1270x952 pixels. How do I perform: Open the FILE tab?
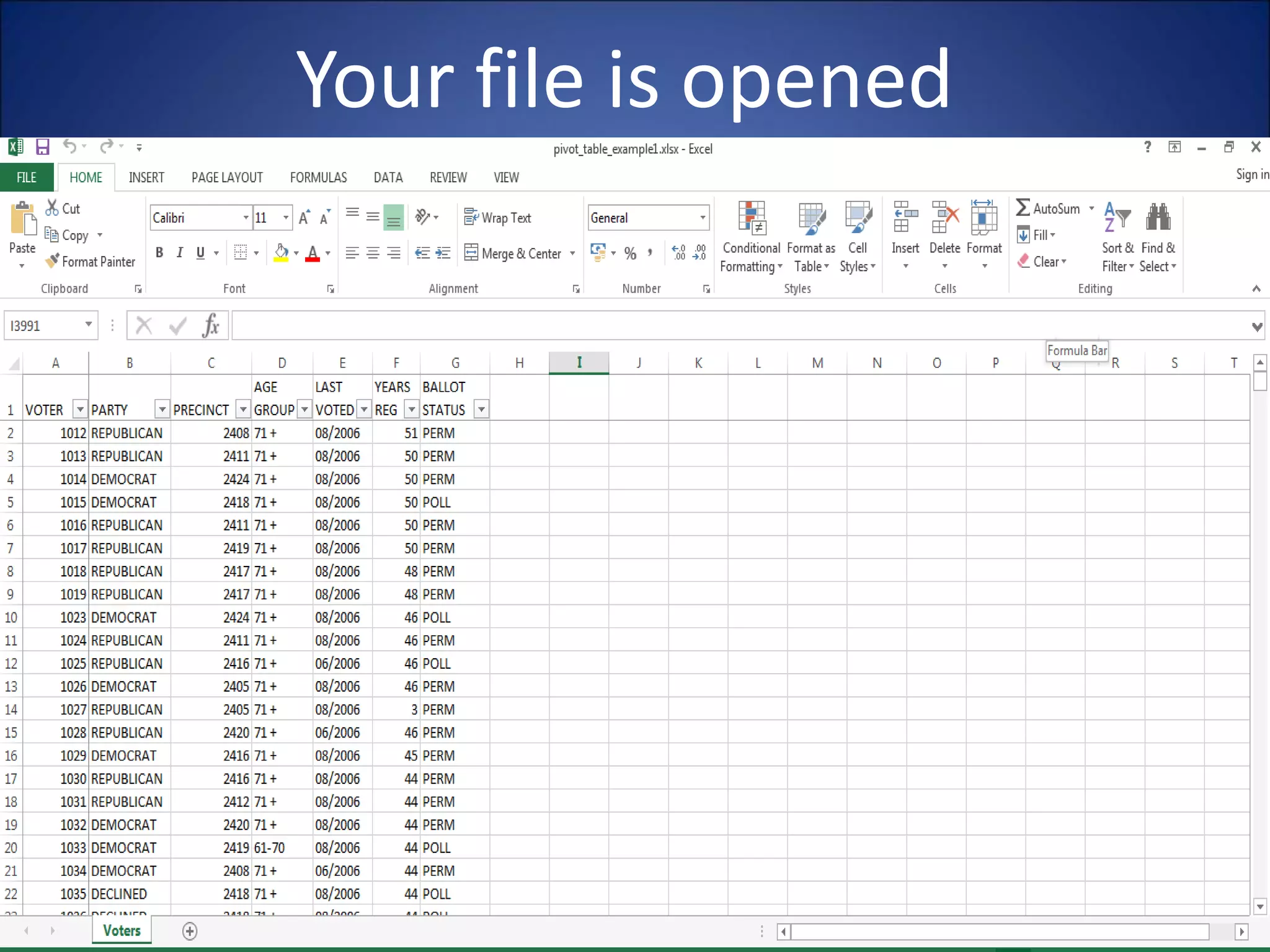(27, 177)
